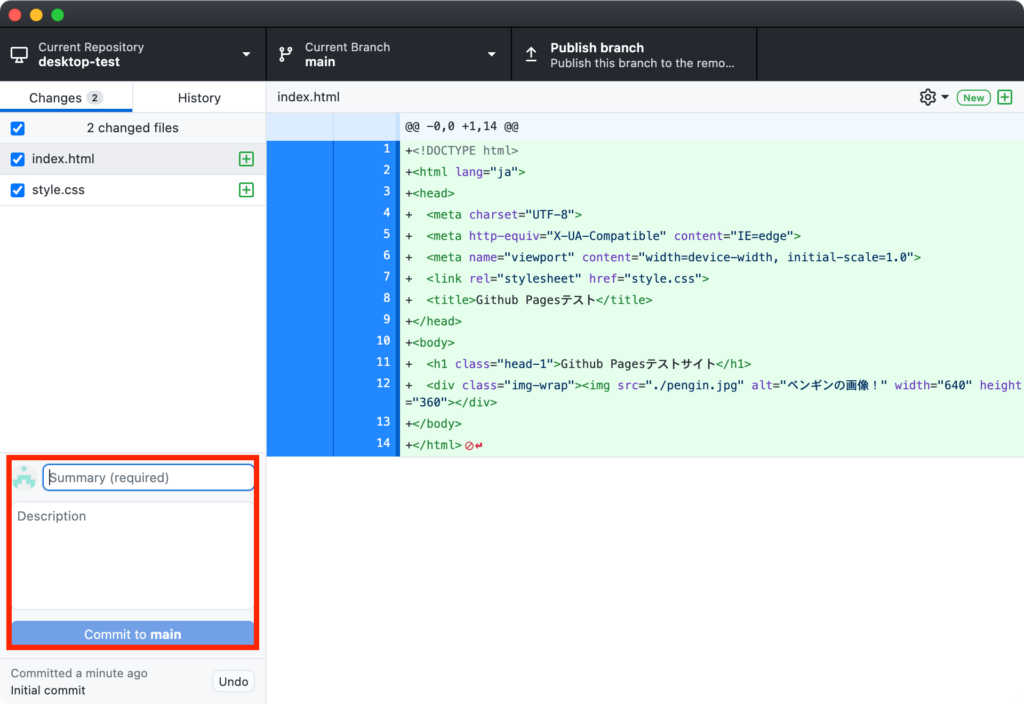Expand the Current Repository dropdown arrow
Image resolution: width=1024 pixels, height=704 pixels.
coord(246,54)
